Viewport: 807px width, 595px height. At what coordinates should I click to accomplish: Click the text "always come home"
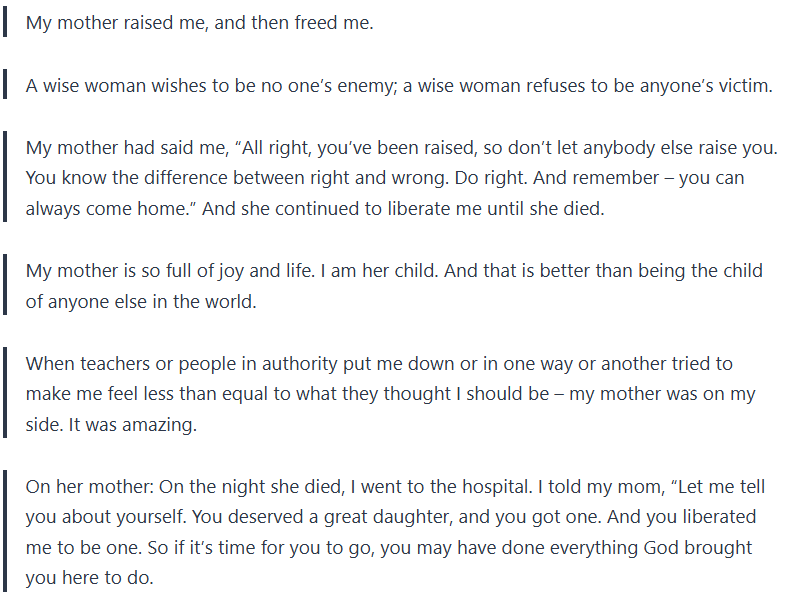point(93,210)
